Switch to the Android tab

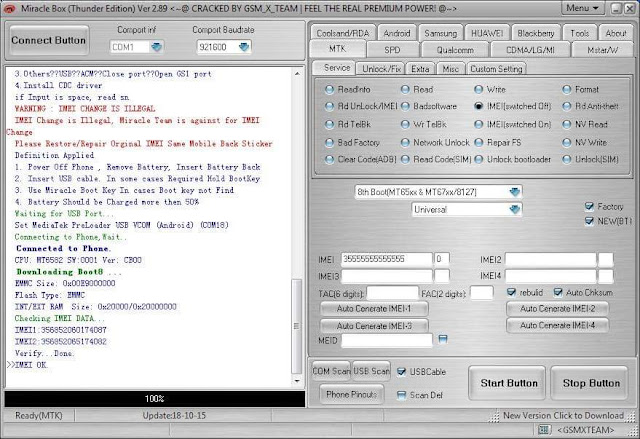pos(397,33)
